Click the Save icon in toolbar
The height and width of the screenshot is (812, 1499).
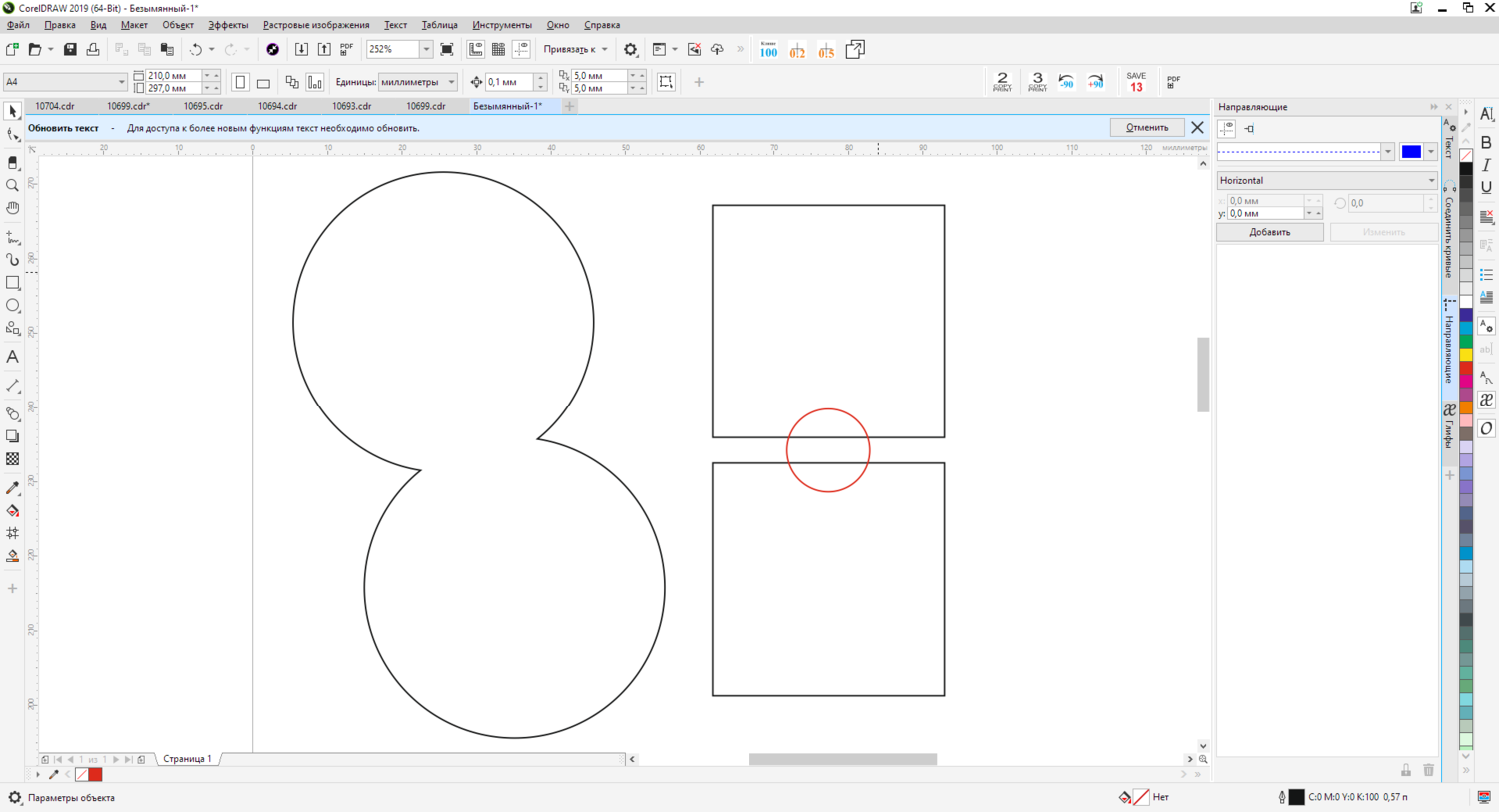[x=70, y=49]
